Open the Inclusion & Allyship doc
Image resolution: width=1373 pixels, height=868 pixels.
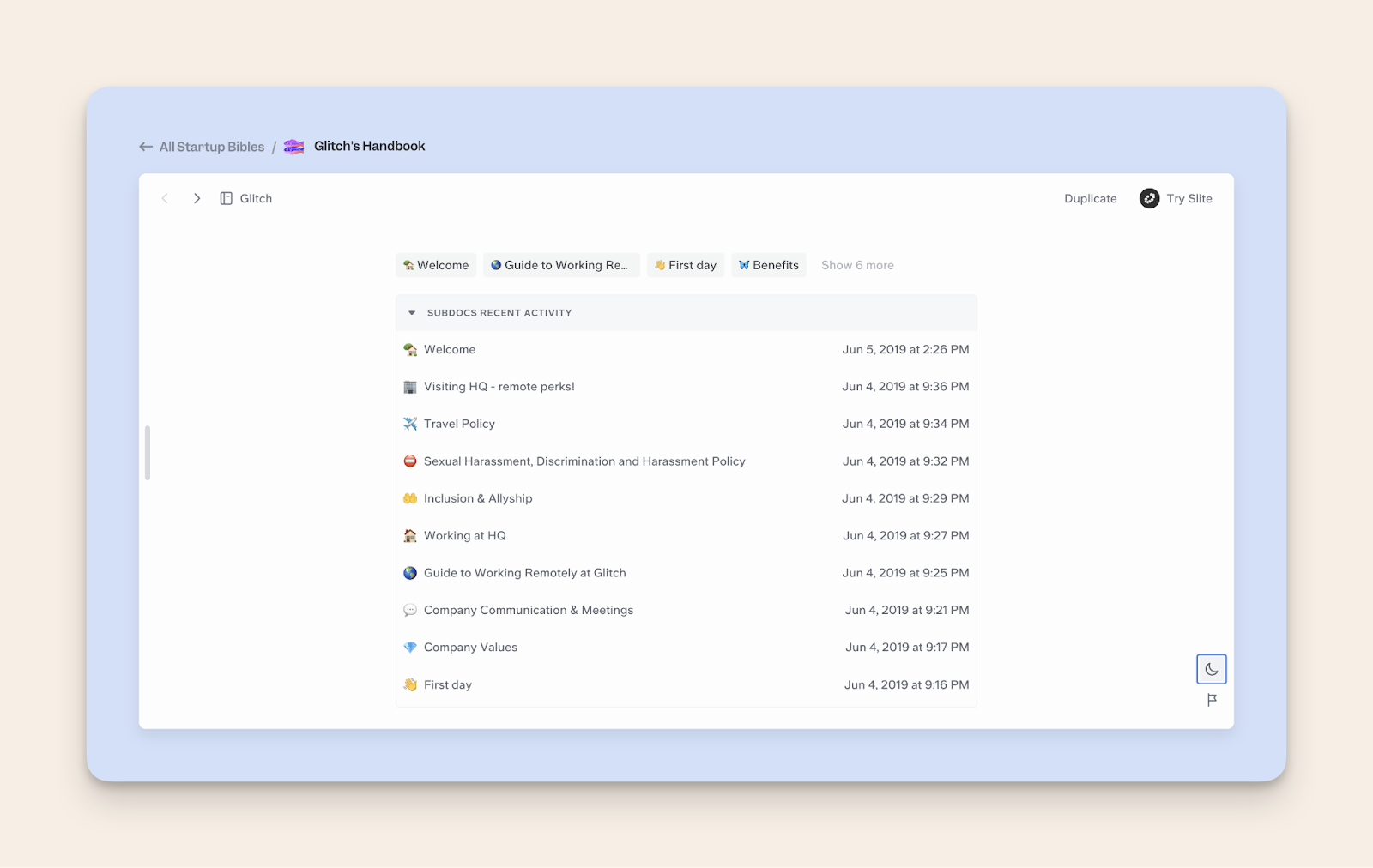(686, 498)
